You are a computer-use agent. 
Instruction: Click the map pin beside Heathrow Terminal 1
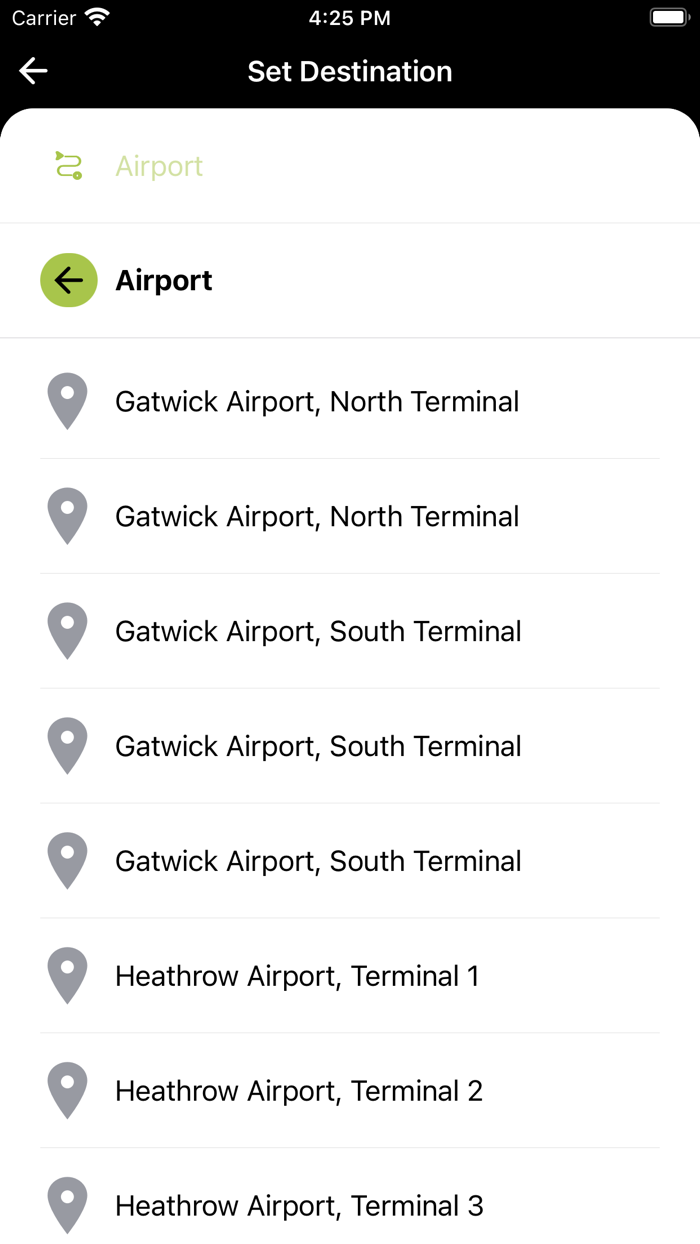pos(67,975)
